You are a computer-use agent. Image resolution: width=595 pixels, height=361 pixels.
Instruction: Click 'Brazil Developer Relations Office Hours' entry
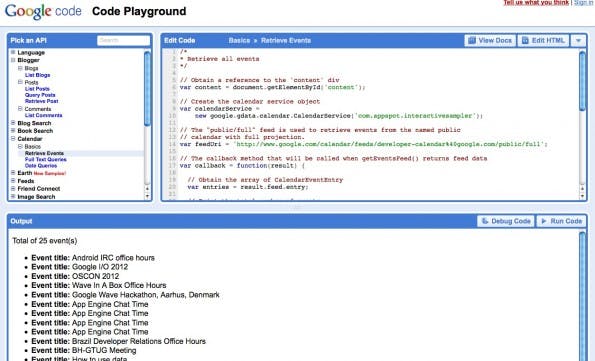(139, 341)
